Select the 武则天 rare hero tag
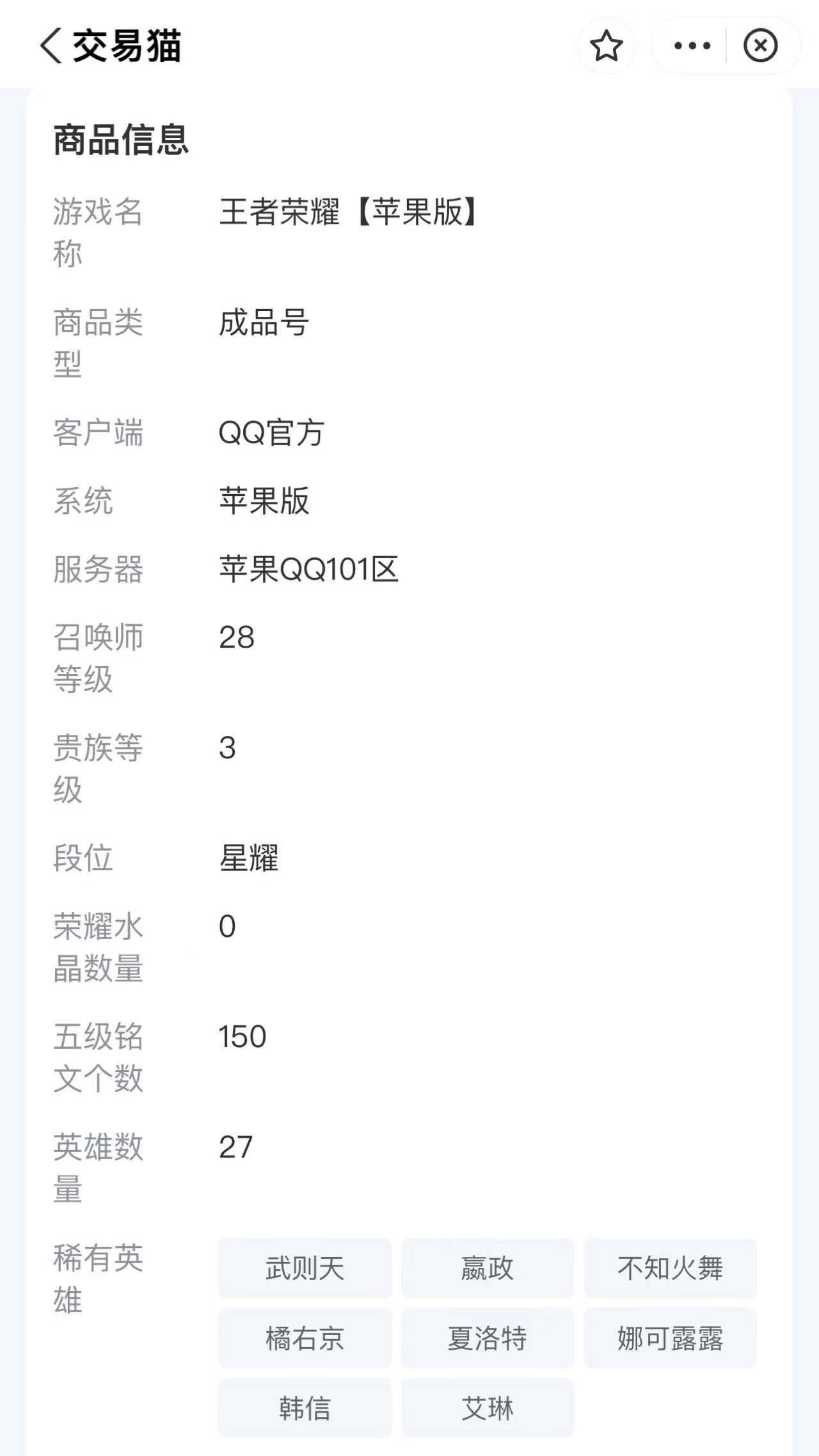The height and width of the screenshot is (1456, 819). (x=305, y=1268)
